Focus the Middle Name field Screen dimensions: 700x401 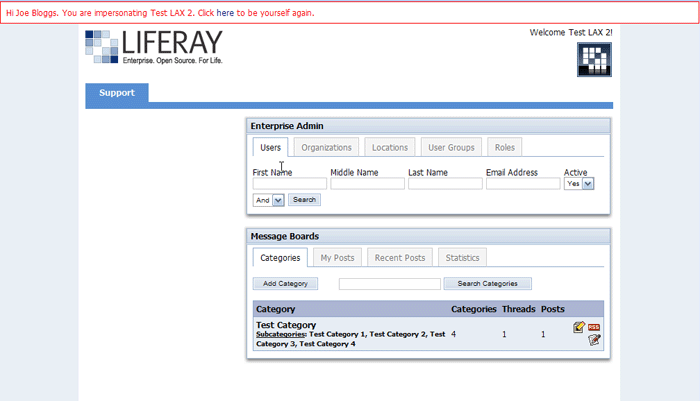tap(367, 184)
